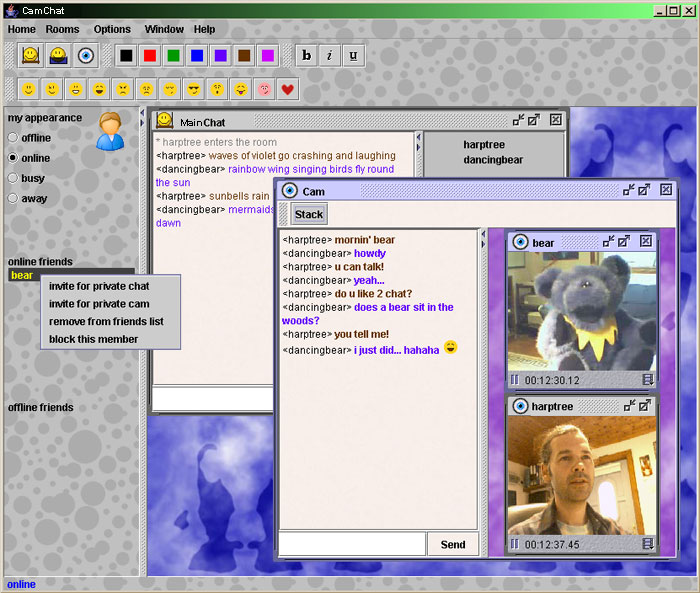Minimize the harptree cam frame
This screenshot has width=700, height=593.
coord(629,405)
